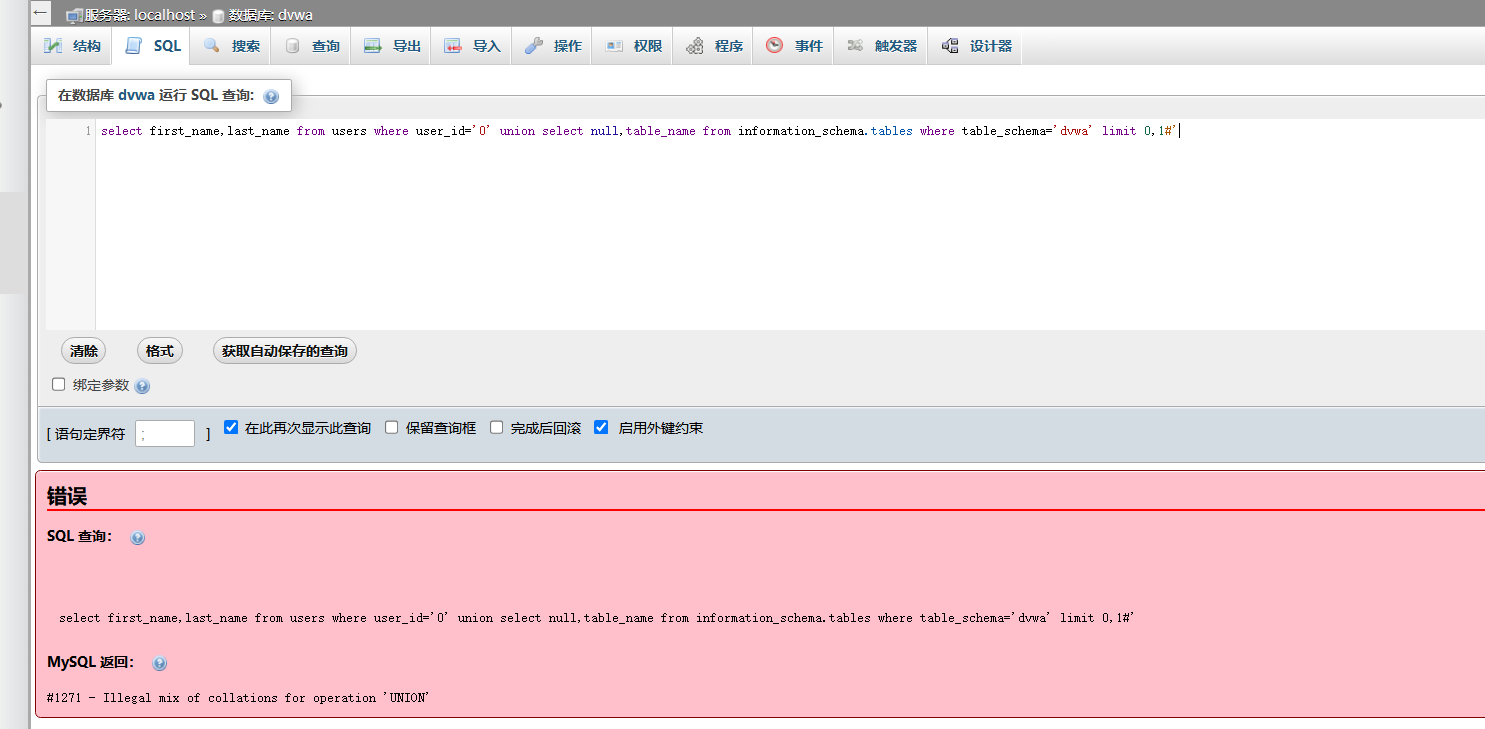Click the database icon in breadcrumb
The image size is (1485, 729).
[218, 16]
